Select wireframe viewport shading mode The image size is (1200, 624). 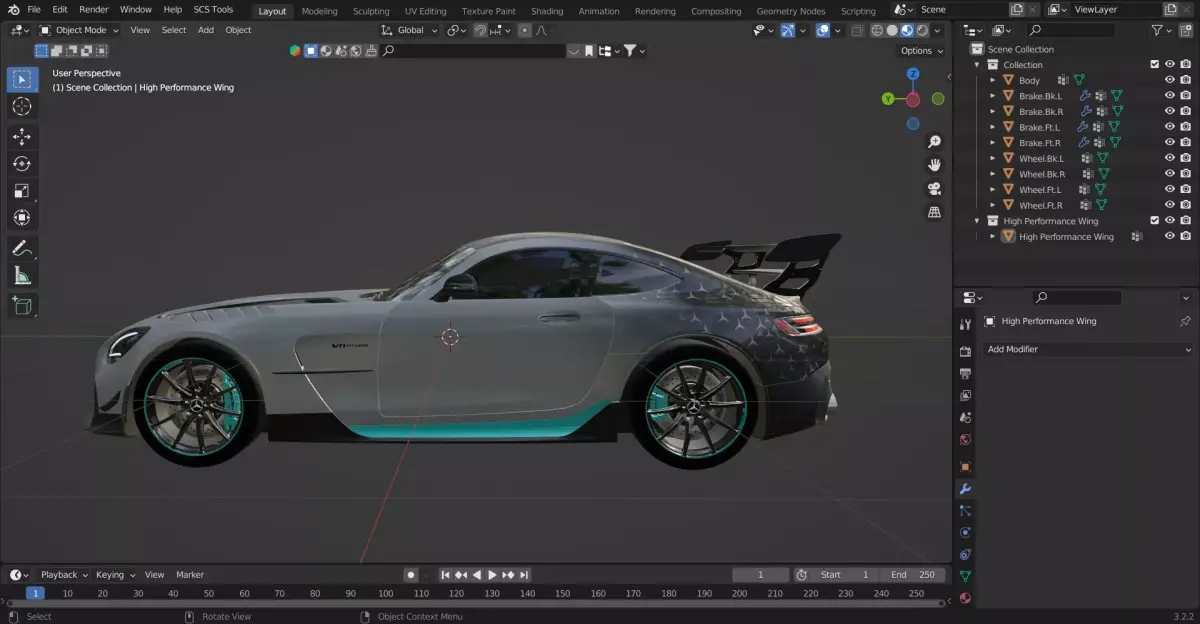(877, 30)
